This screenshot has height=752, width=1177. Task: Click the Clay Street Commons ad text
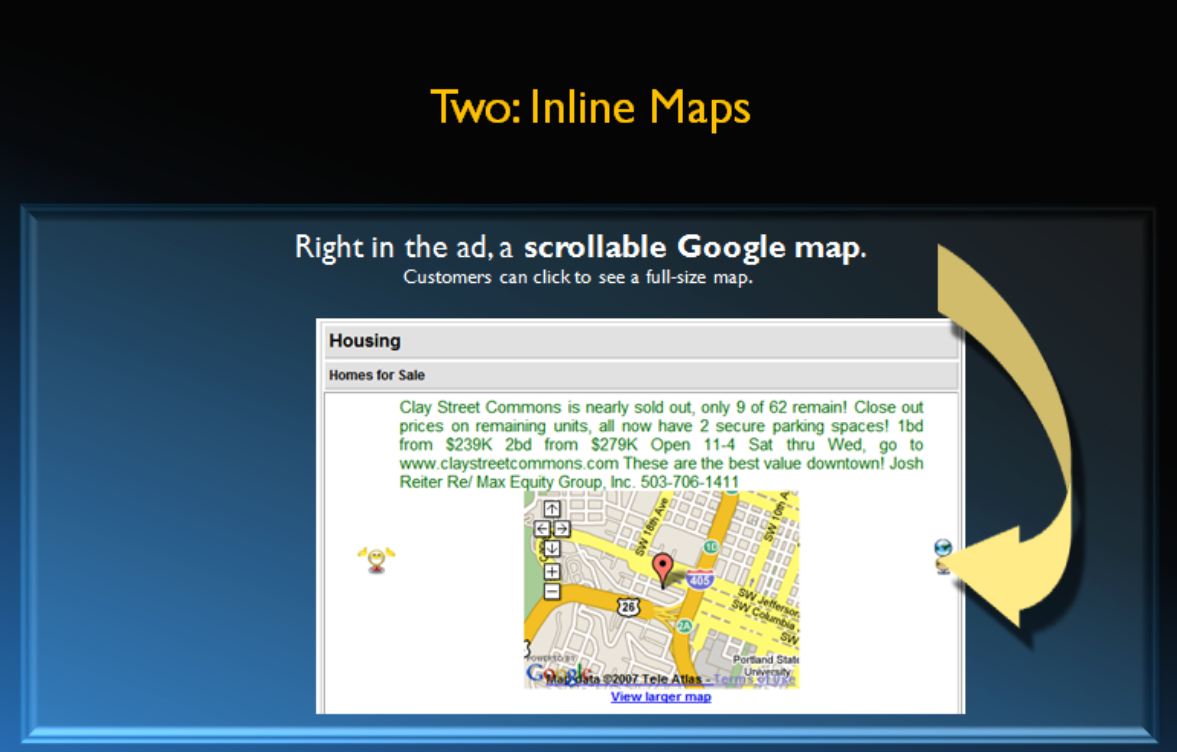click(660, 444)
